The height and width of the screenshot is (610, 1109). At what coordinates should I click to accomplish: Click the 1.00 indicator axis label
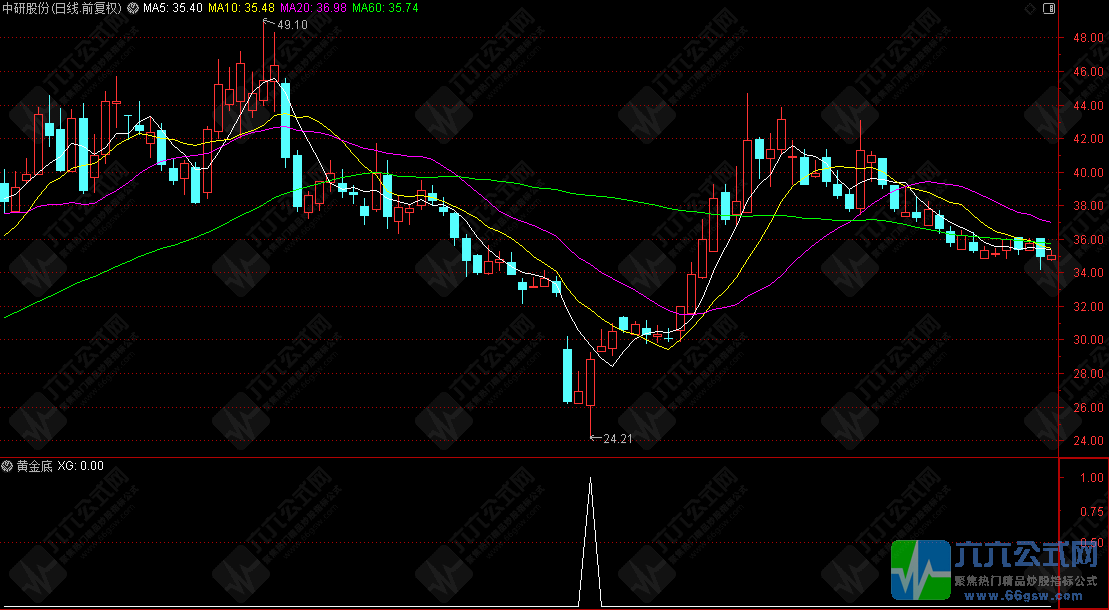pos(1092,478)
